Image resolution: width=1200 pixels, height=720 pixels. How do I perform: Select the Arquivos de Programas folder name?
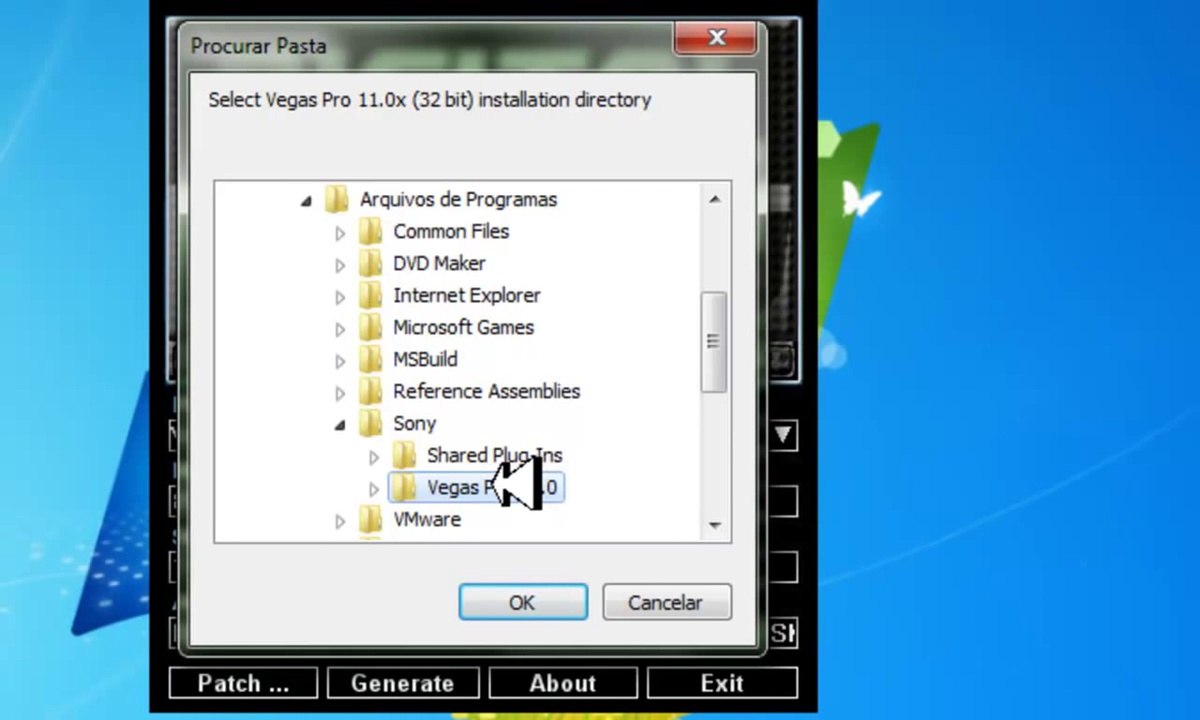click(458, 199)
